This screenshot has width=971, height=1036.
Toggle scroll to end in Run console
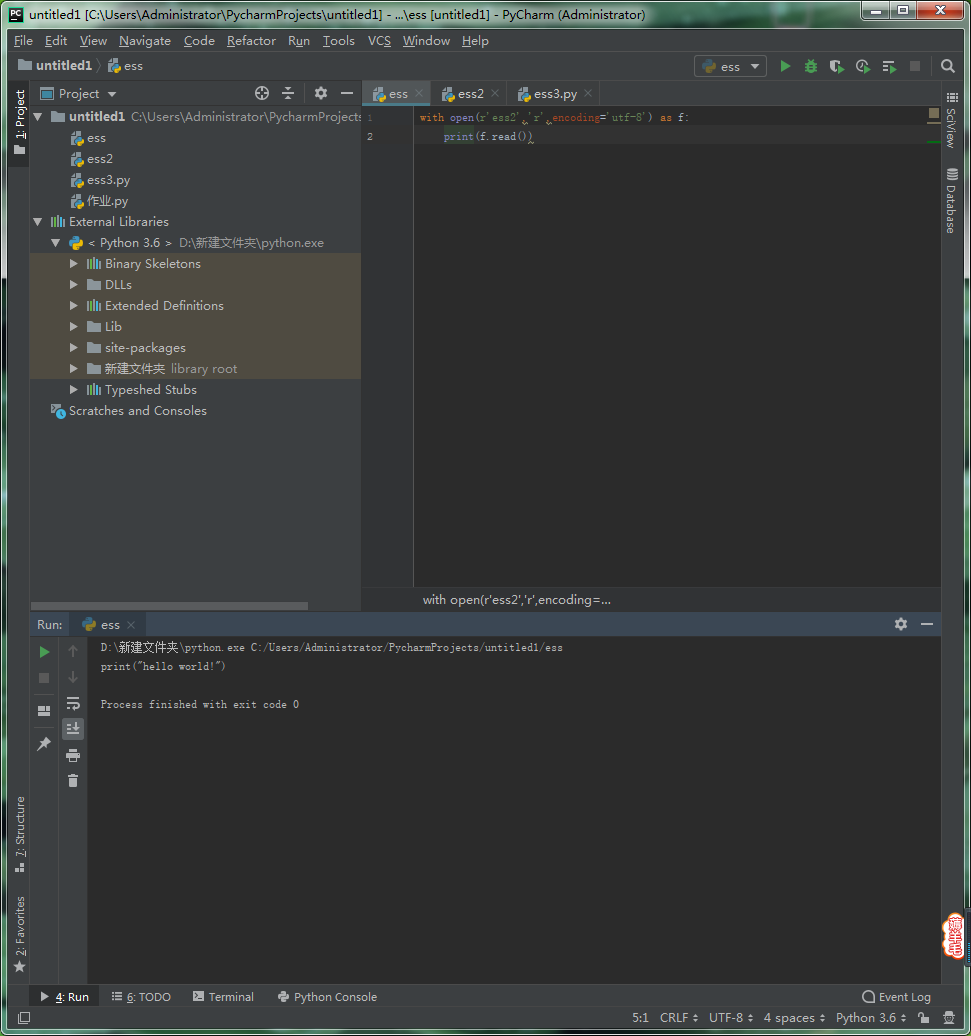click(73, 729)
